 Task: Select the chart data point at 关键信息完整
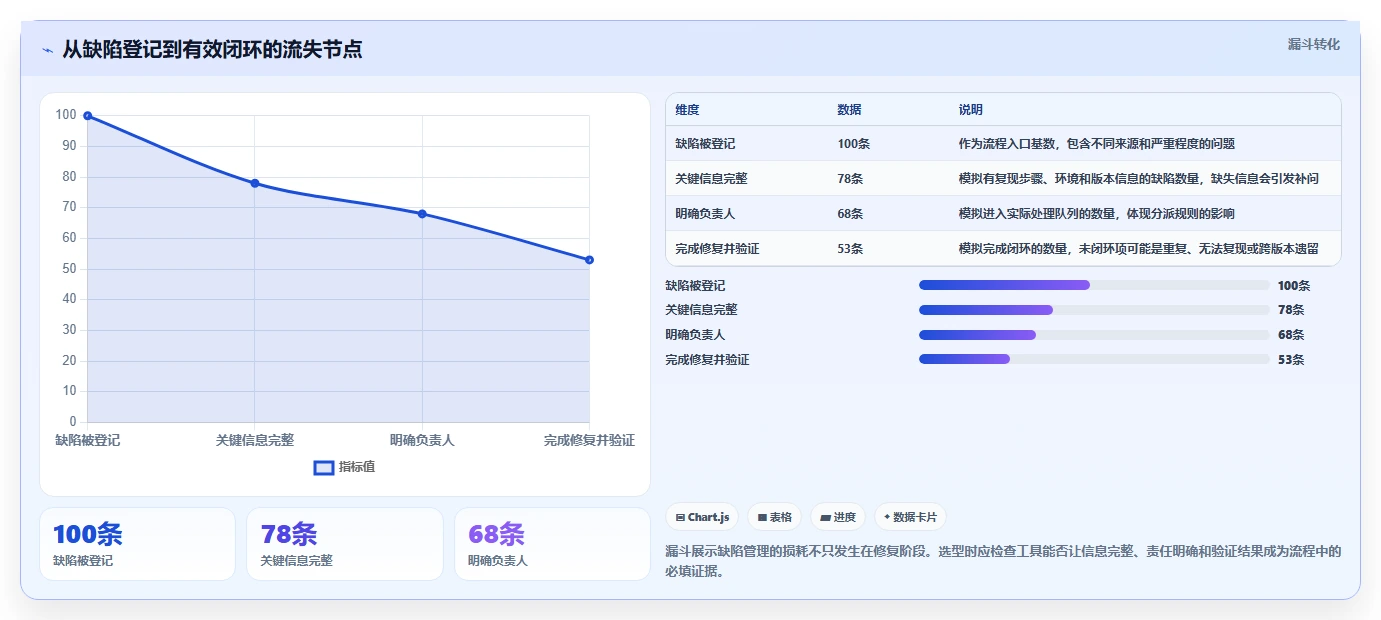point(255,183)
